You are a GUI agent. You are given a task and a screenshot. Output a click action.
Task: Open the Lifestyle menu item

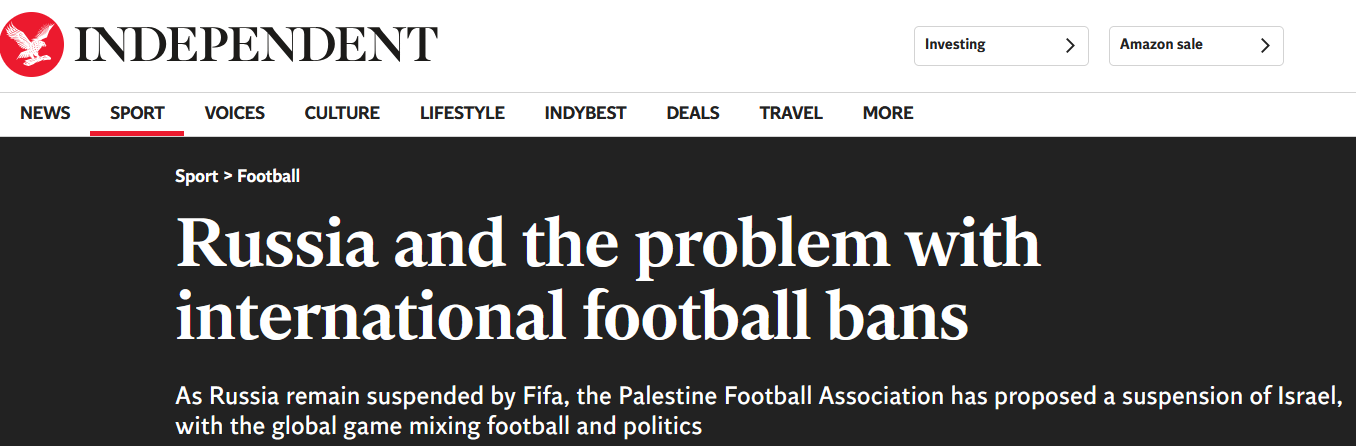[x=462, y=113]
